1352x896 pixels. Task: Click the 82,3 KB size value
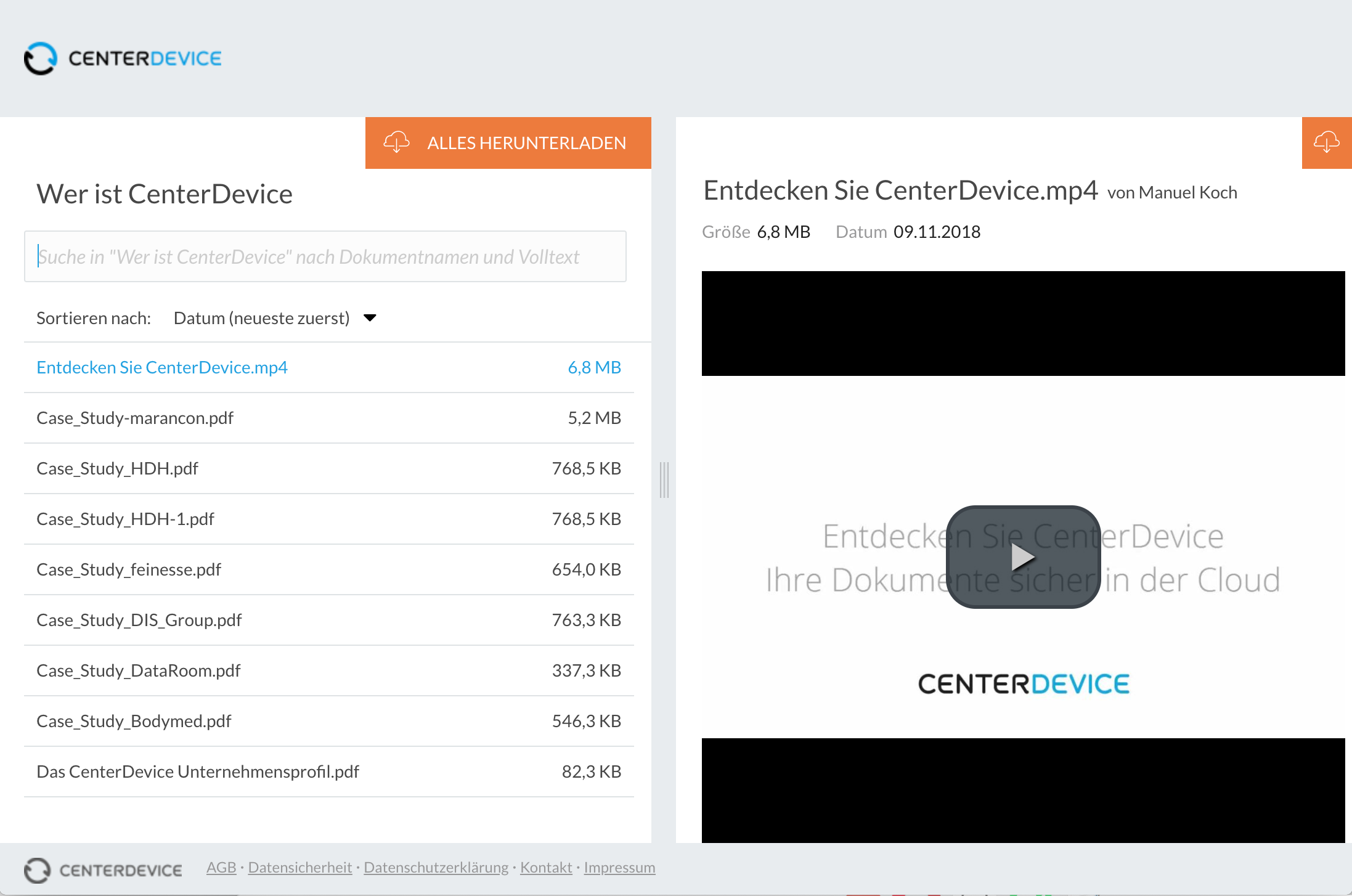point(592,772)
